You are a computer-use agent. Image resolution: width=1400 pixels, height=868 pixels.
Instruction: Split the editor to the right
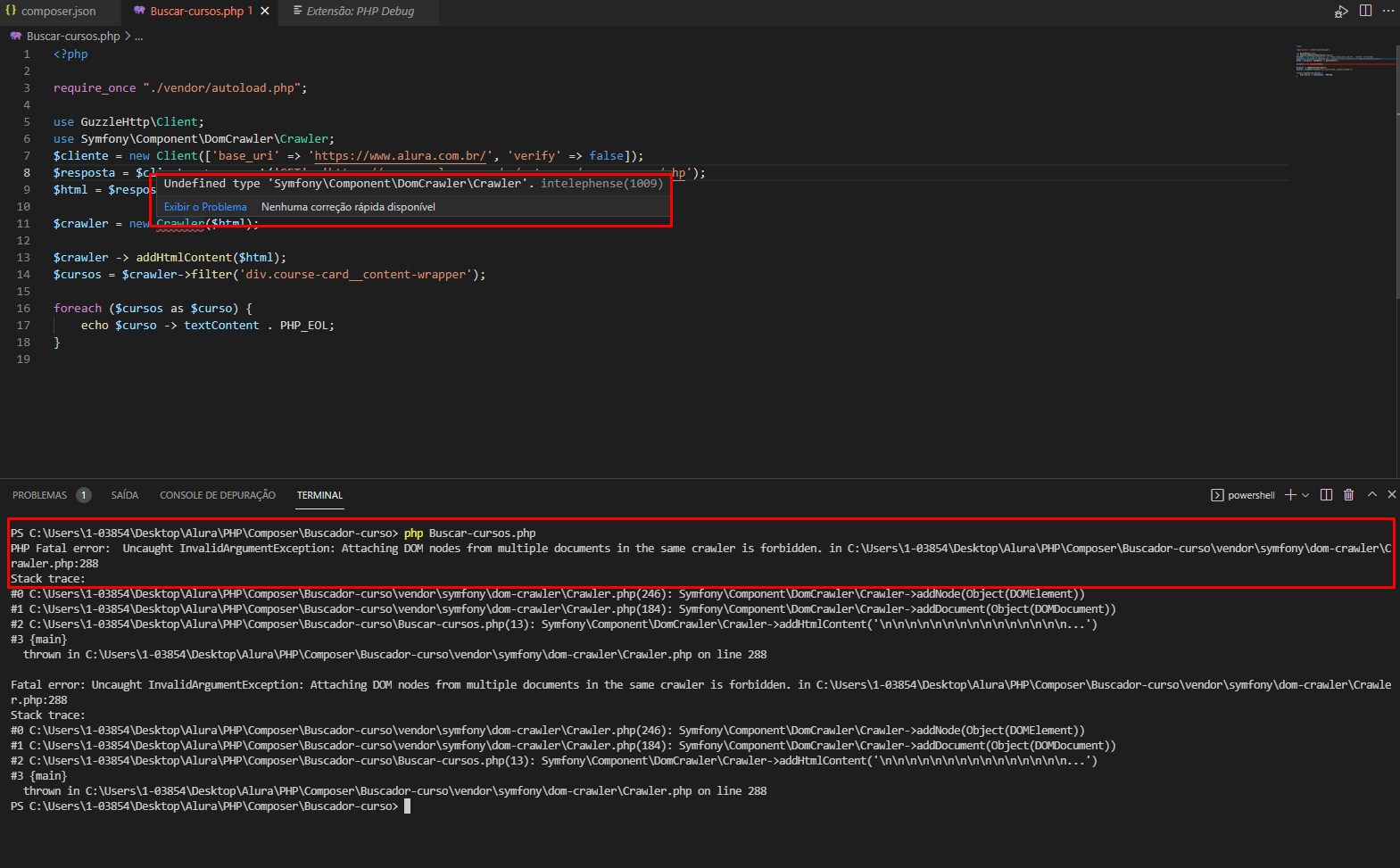tap(1365, 11)
